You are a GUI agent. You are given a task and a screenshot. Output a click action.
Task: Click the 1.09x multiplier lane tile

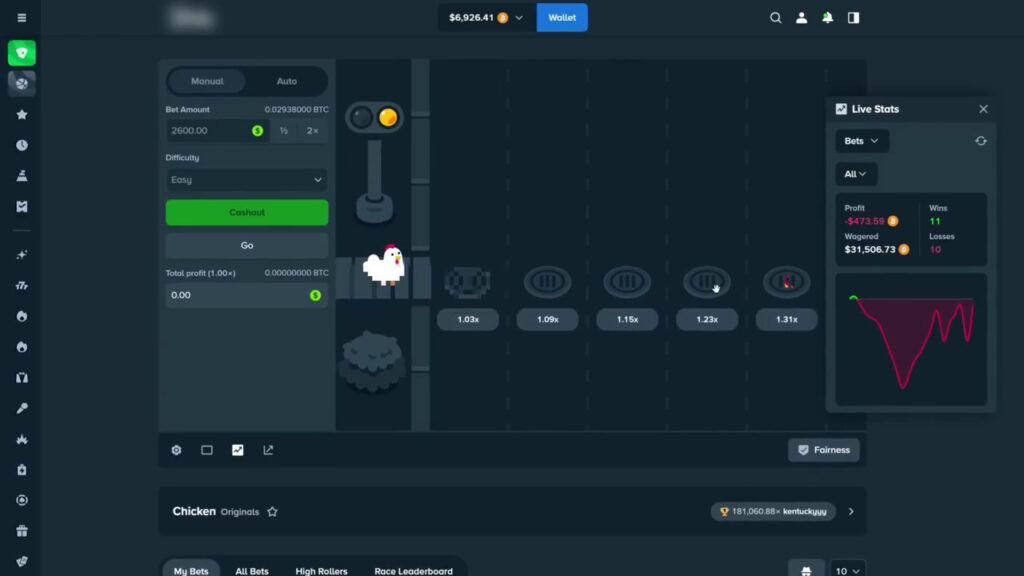coord(547,319)
